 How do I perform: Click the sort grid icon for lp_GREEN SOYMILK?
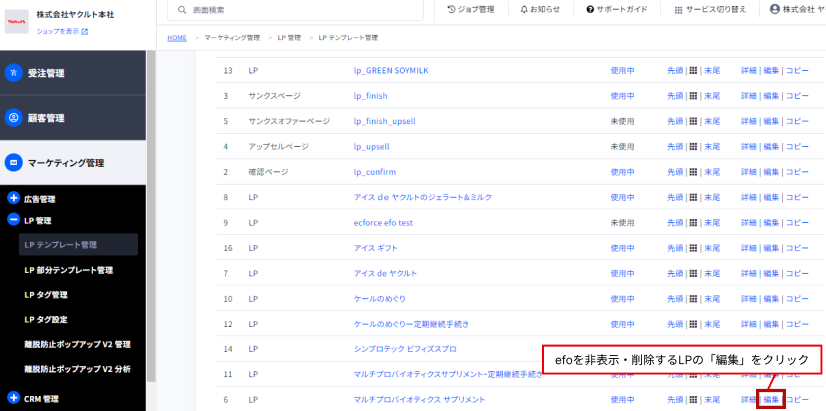(x=694, y=71)
